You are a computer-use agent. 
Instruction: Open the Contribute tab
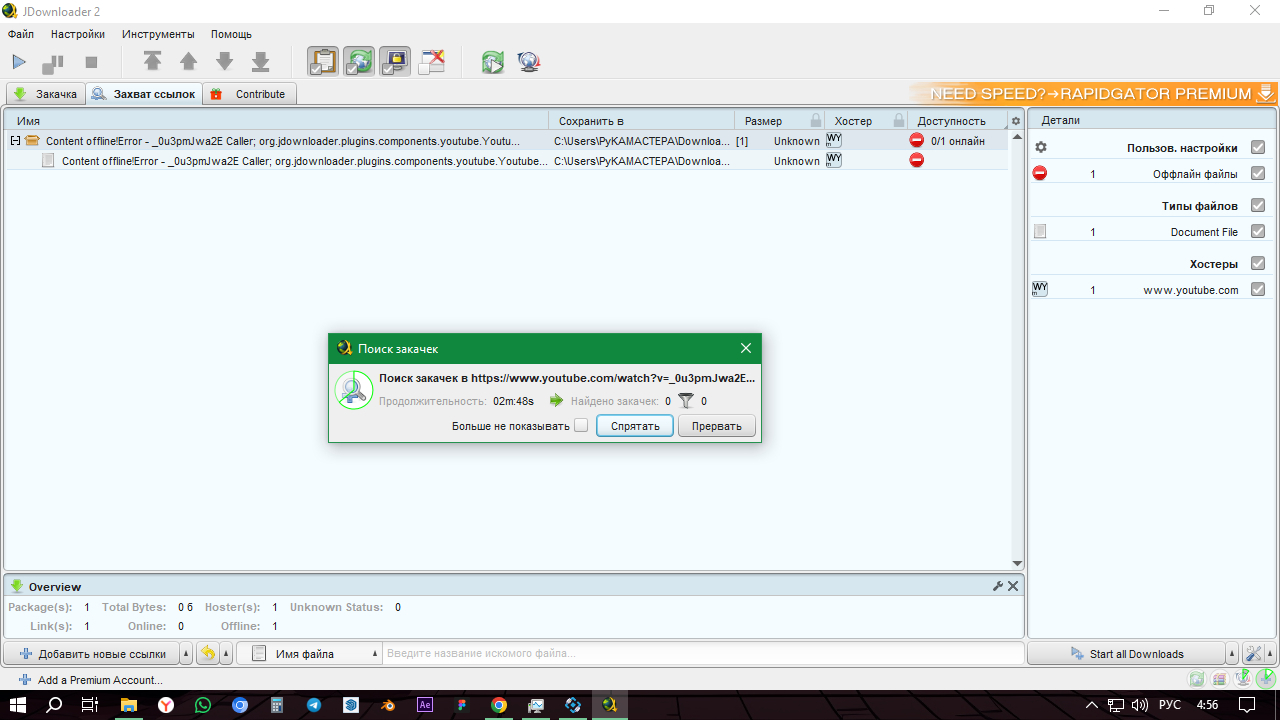coord(250,94)
